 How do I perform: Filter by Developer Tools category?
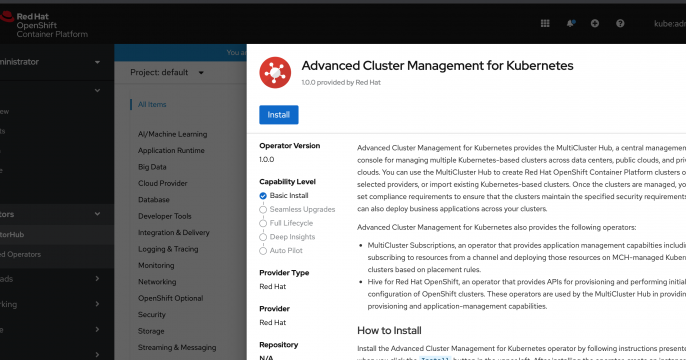click(x=164, y=216)
